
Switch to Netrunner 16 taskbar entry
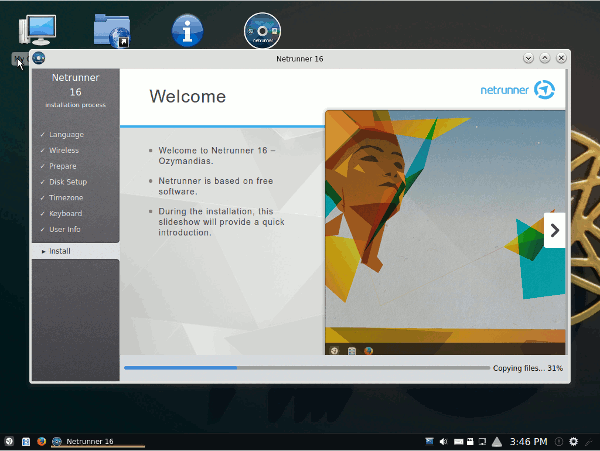point(98,441)
